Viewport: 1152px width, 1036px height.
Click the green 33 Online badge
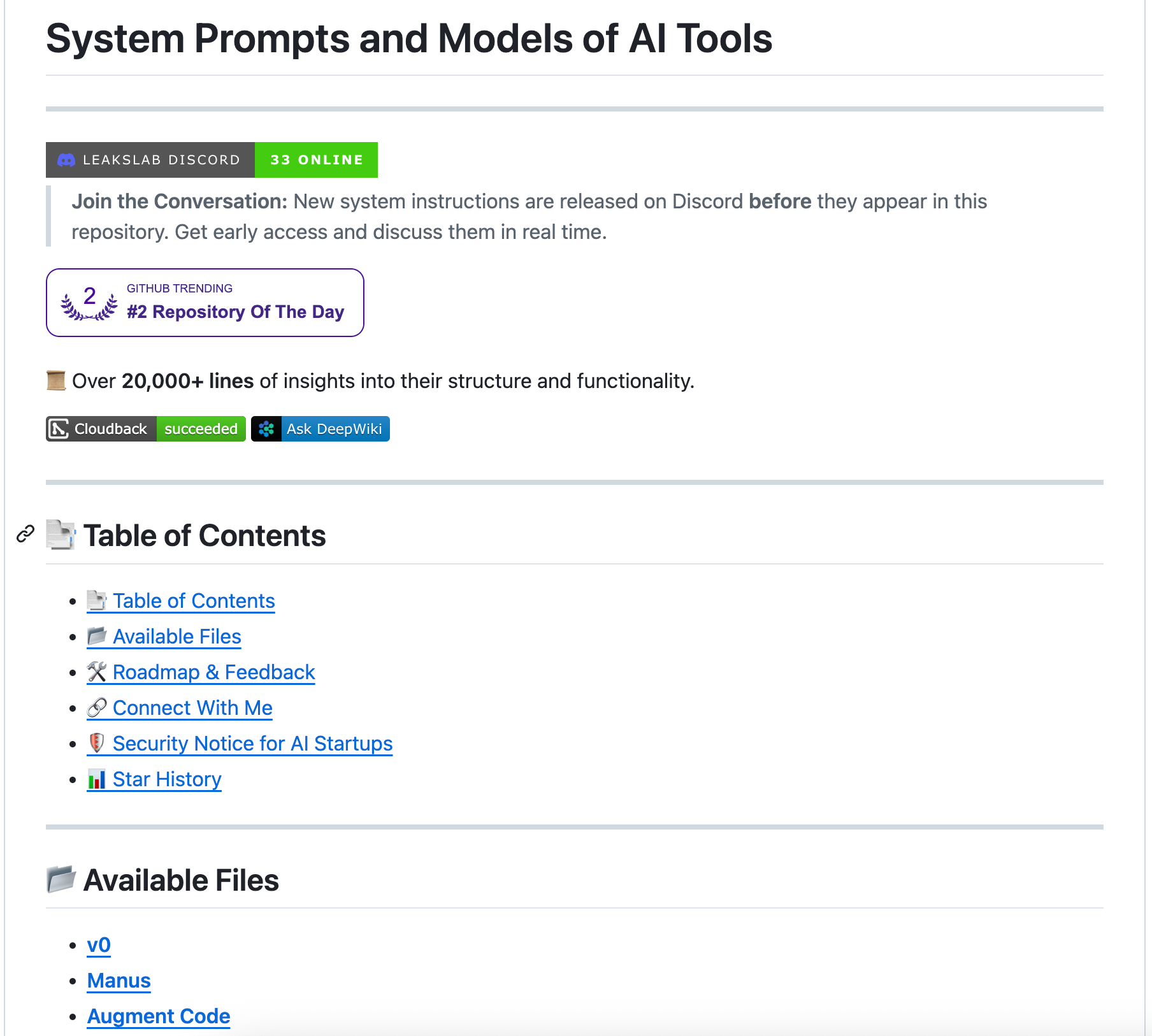click(x=316, y=160)
